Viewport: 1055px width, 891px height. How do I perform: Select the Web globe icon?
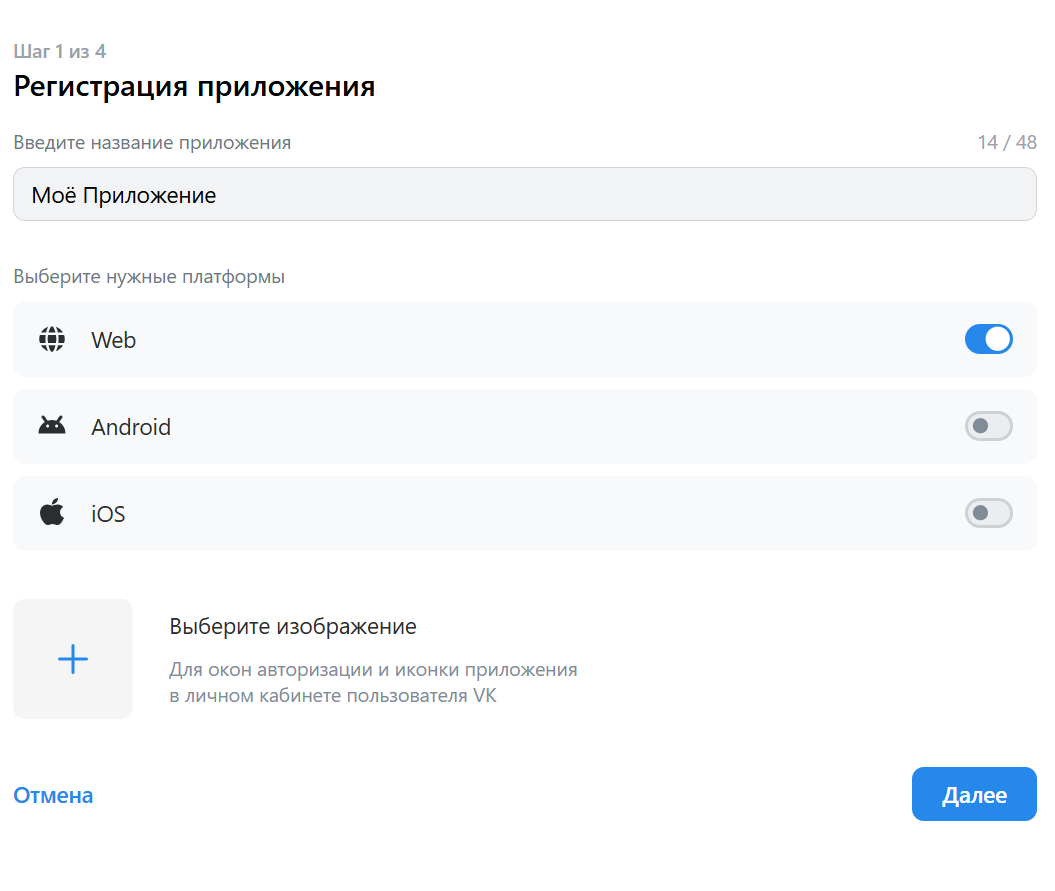[x=51, y=339]
